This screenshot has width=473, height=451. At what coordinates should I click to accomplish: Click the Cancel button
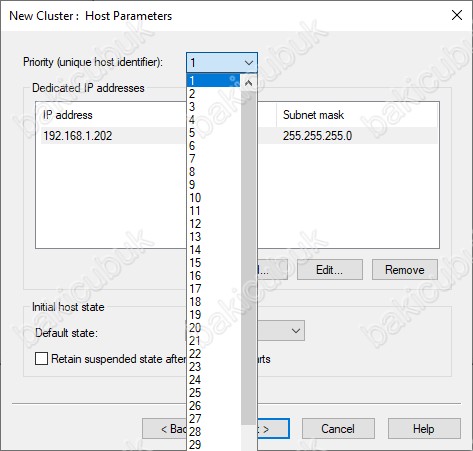click(338, 429)
